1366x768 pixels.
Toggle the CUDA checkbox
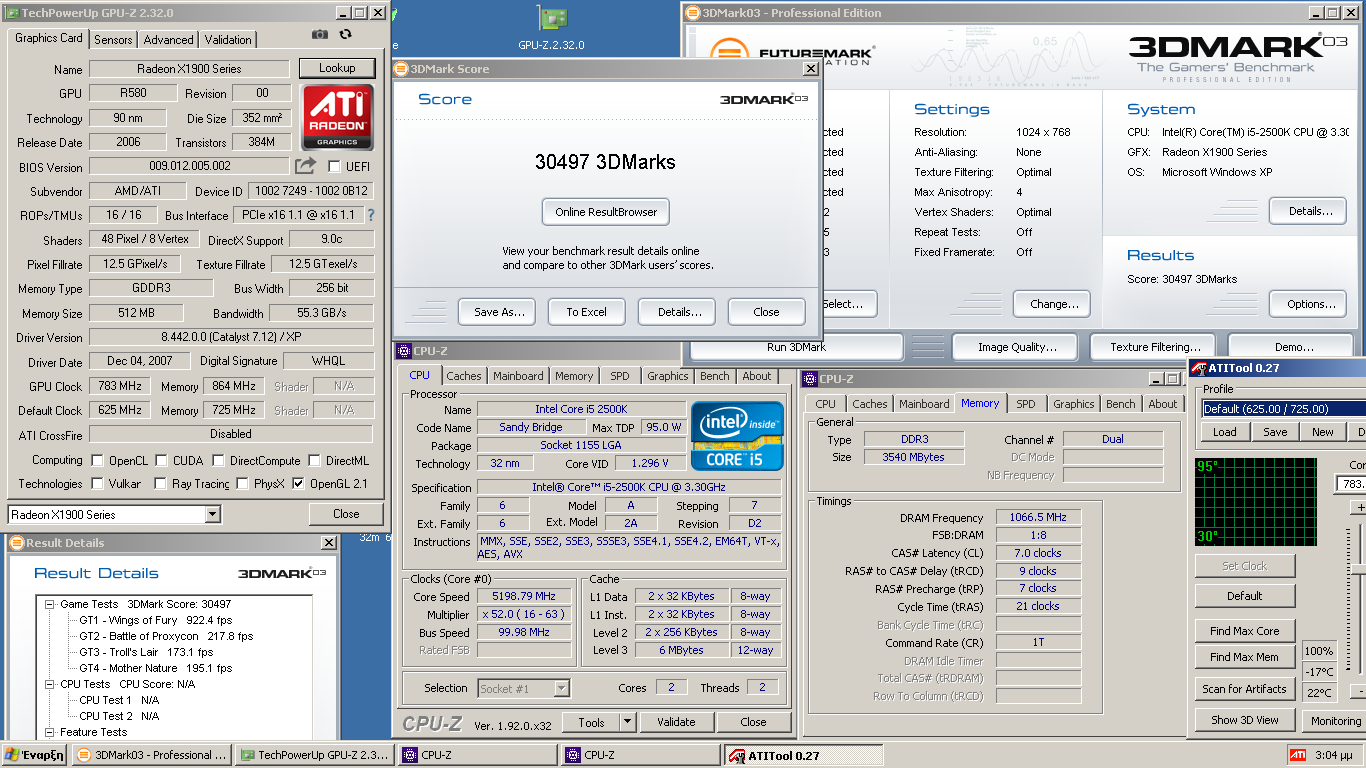tap(161, 461)
